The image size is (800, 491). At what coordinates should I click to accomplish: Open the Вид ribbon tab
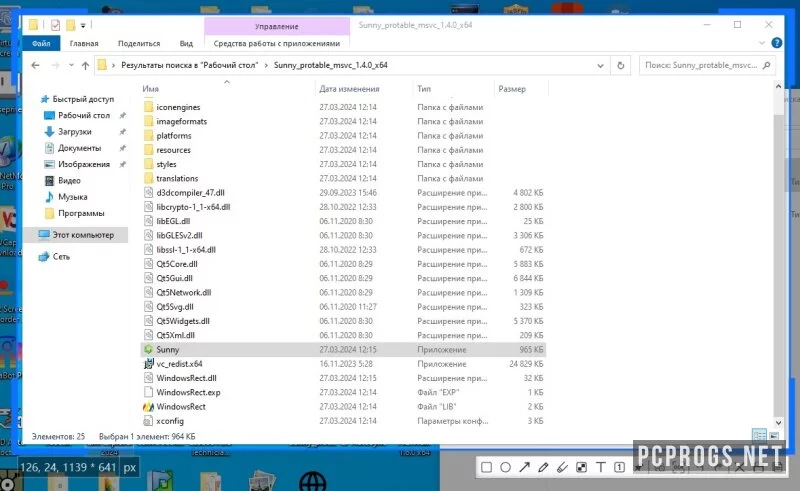pos(186,43)
